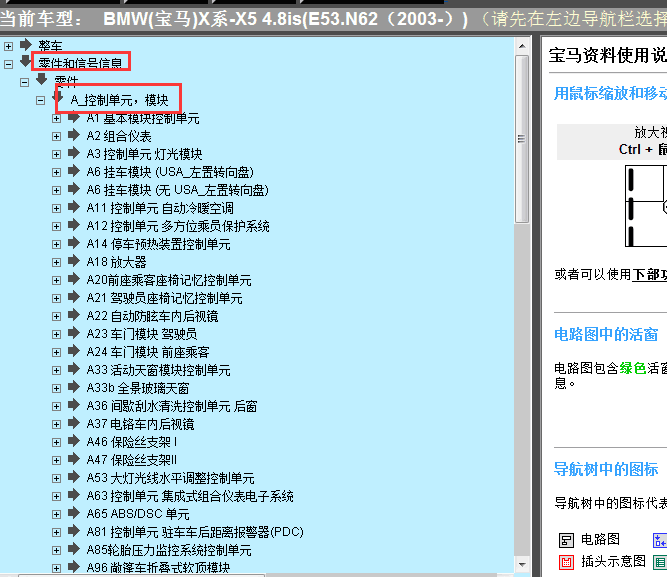Click down-arrow icon beside 零件和信号信息

click(x=26, y=61)
